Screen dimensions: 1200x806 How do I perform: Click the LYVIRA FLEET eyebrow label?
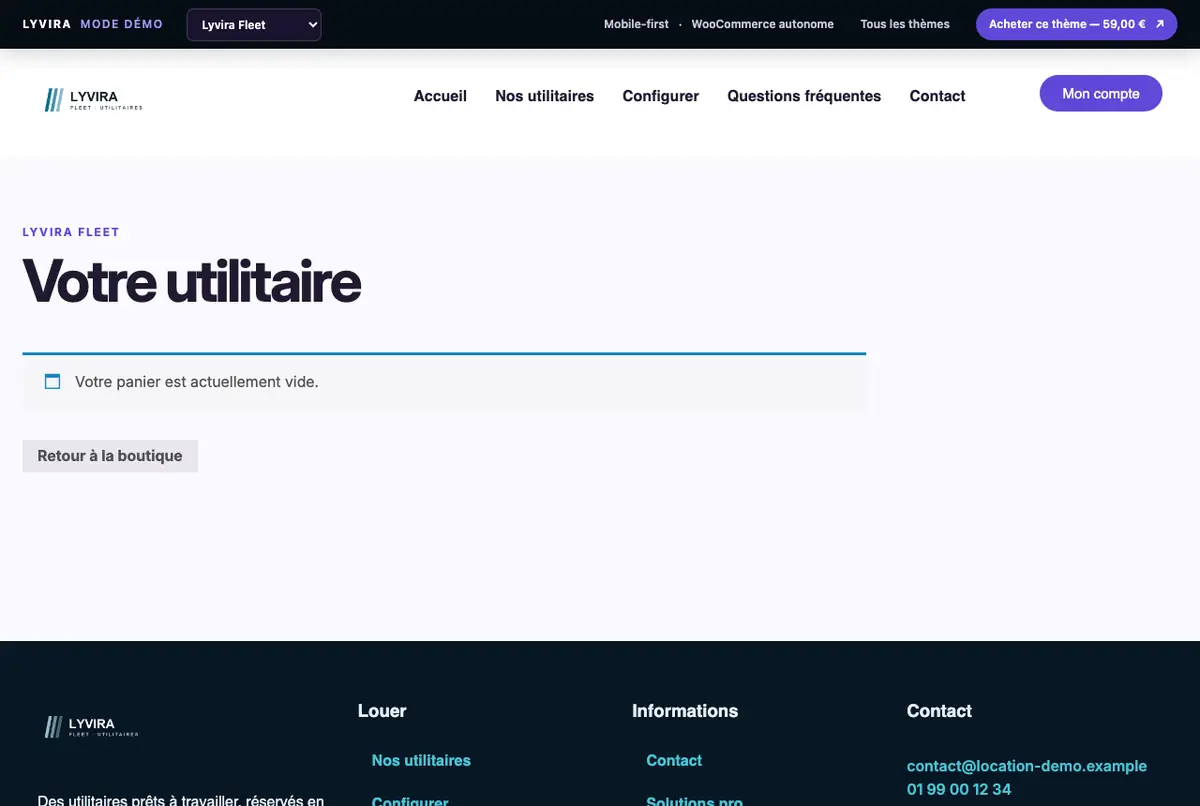click(71, 232)
